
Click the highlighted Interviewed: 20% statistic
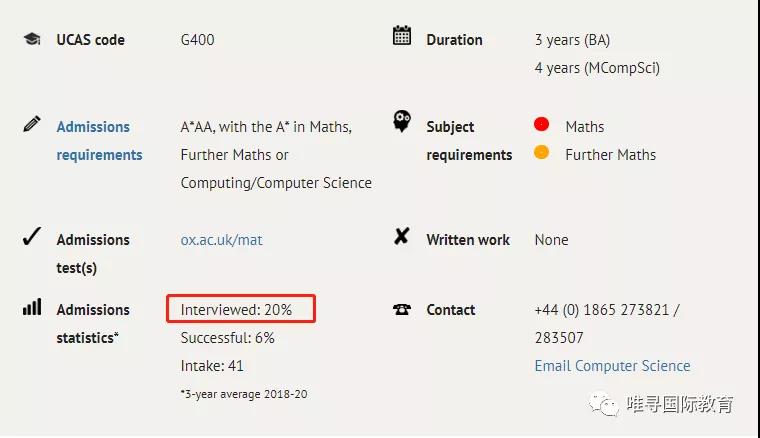coord(241,309)
